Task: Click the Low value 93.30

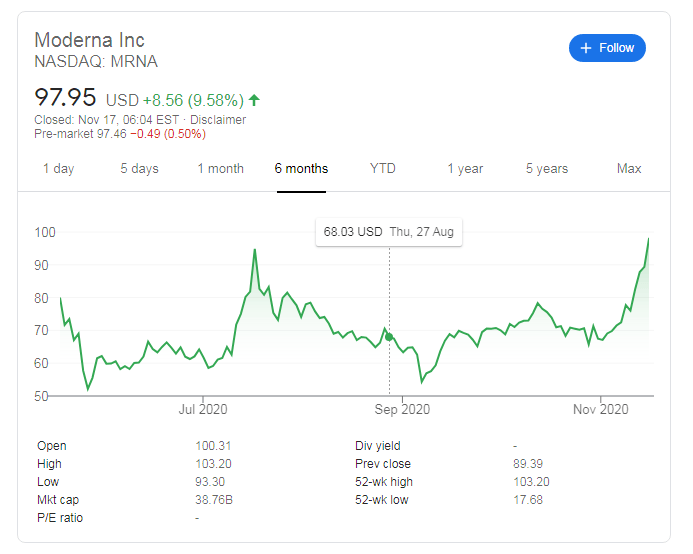Action: coord(210,482)
